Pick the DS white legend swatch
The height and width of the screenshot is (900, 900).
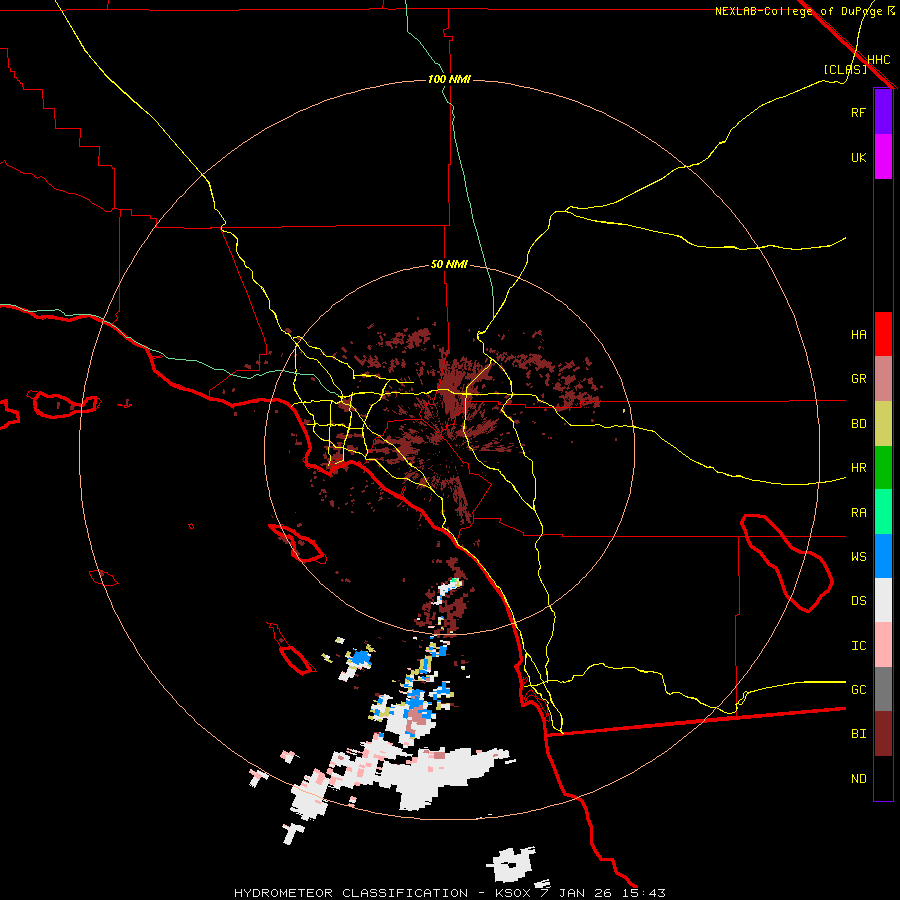883,600
